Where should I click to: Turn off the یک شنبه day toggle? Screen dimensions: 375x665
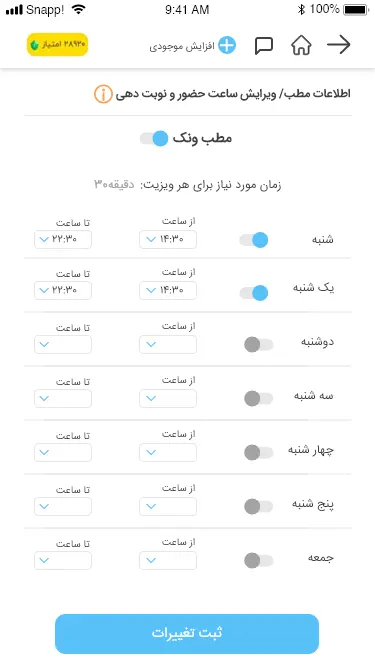coord(254,293)
